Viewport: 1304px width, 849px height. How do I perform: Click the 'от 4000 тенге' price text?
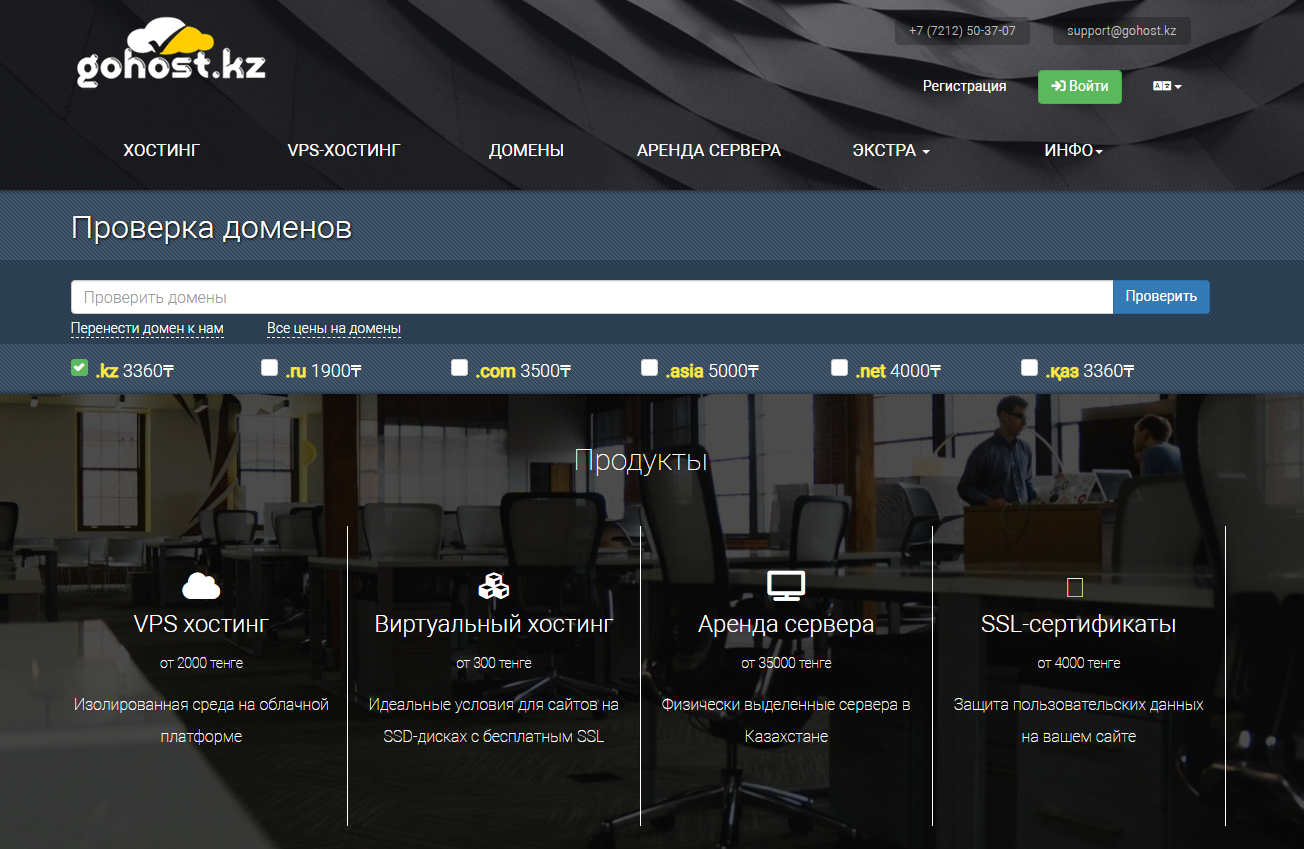coord(1078,663)
